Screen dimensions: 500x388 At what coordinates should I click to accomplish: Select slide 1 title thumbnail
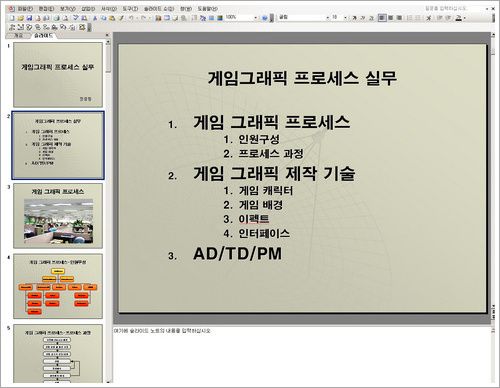click(x=58, y=75)
